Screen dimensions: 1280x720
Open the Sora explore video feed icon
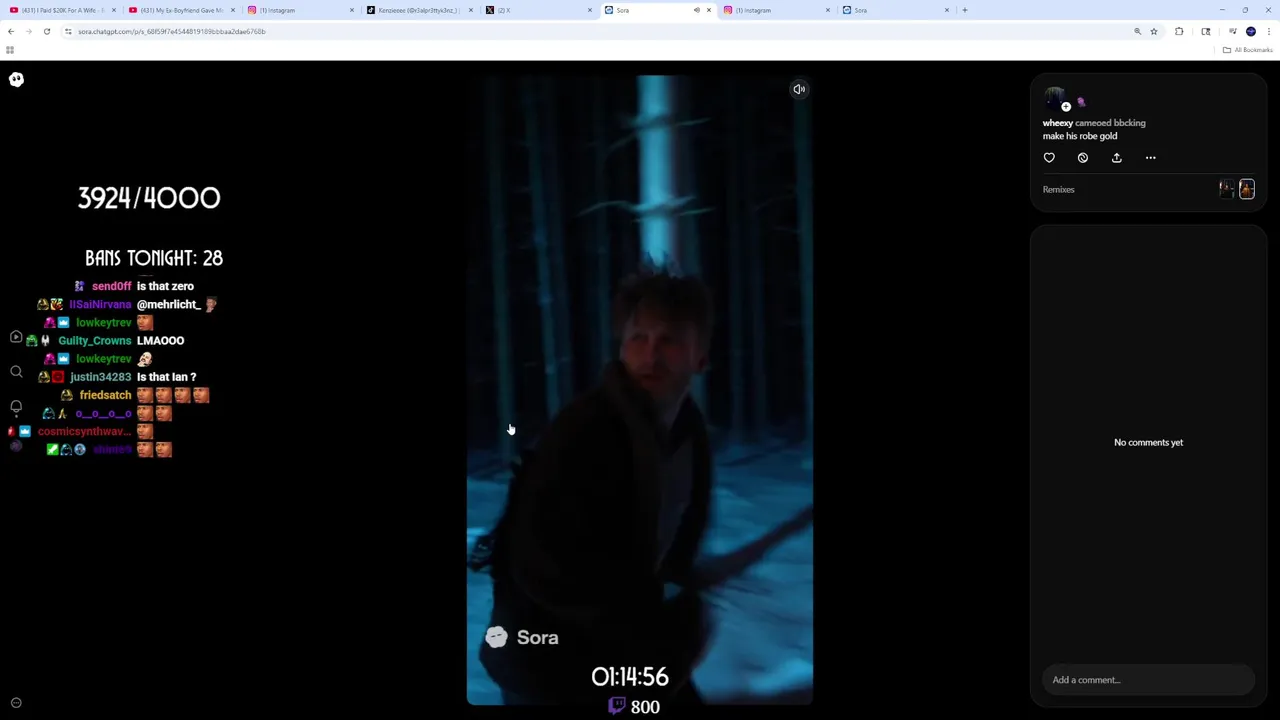(x=16, y=337)
